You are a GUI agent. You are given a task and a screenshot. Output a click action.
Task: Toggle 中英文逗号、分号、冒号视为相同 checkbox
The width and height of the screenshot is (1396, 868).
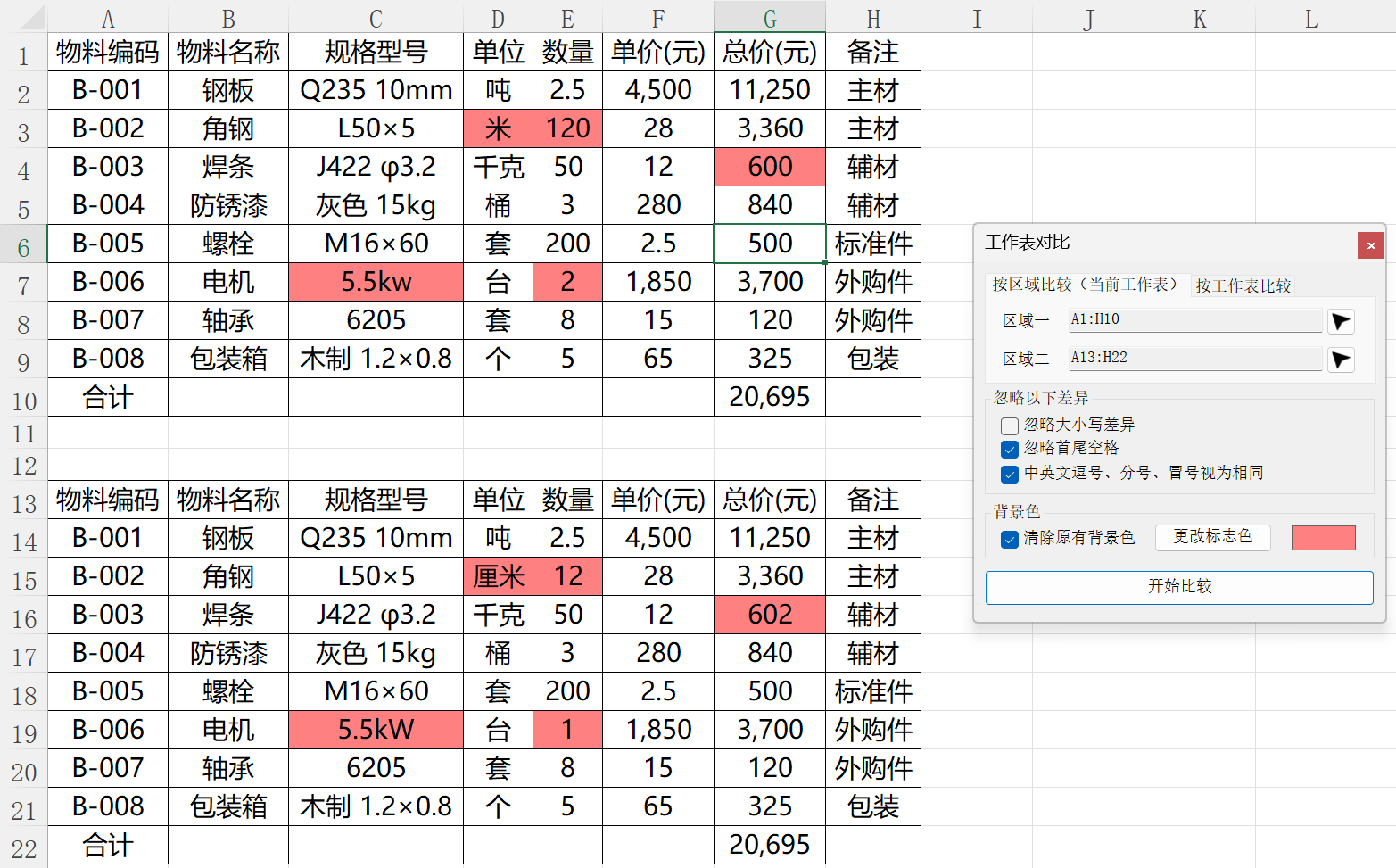(x=1010, y=474)
